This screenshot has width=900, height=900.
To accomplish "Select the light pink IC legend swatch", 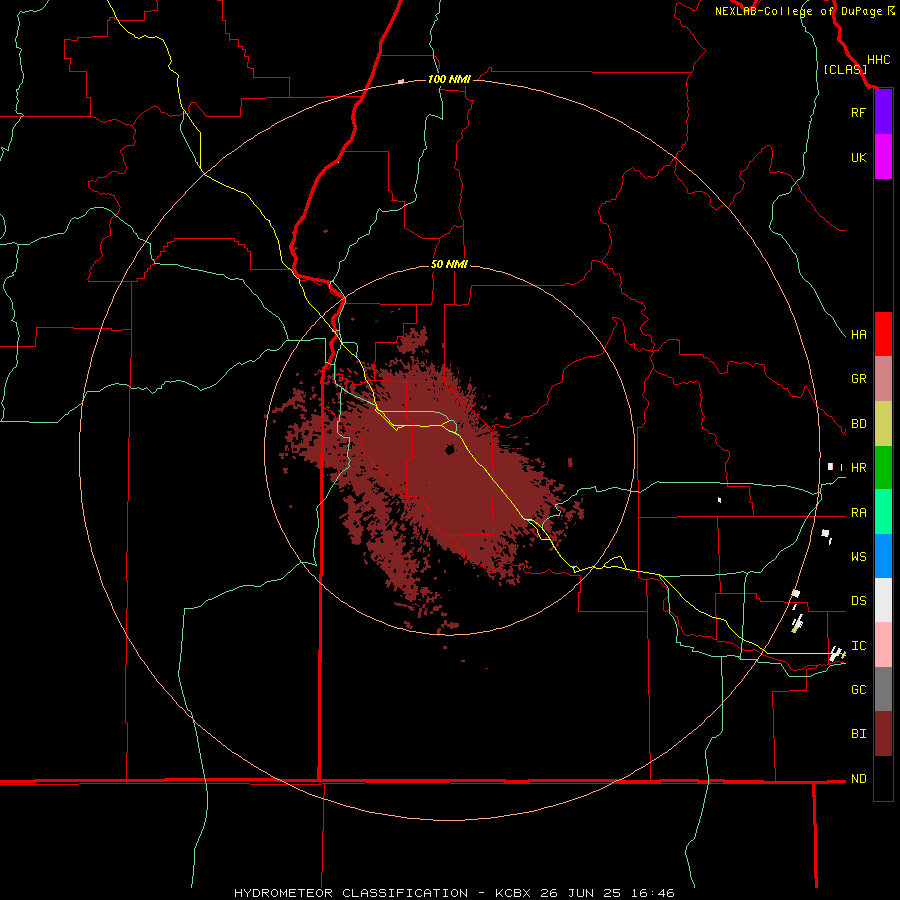I will [883, 645].
